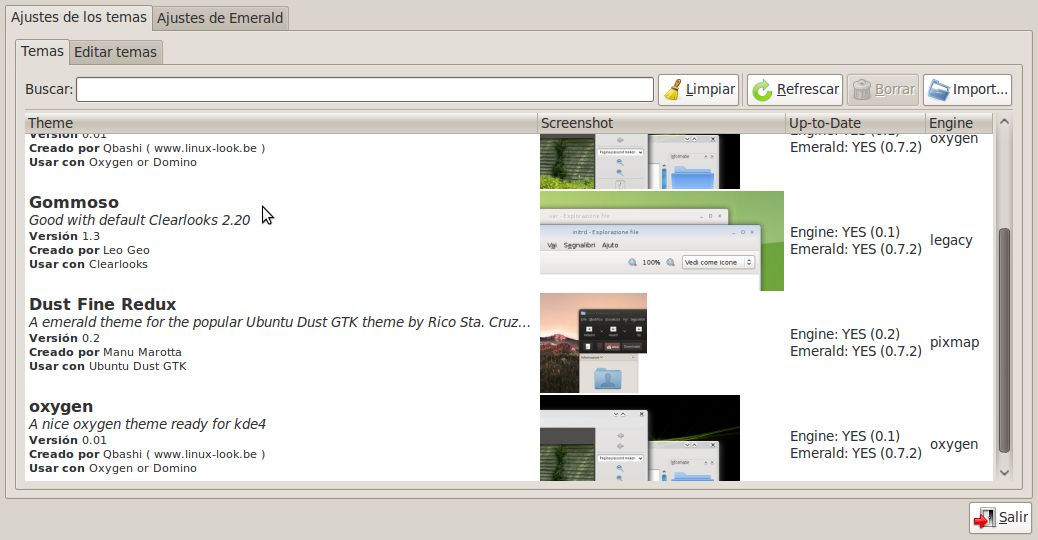
Task: Click 'A nice oxygen theme ready for kde4'
Action: point(148,424)
